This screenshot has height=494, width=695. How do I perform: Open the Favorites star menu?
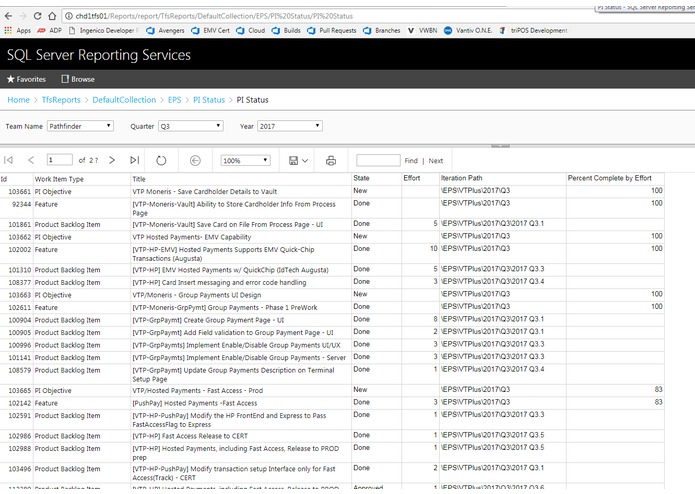(x=27, y=79)
